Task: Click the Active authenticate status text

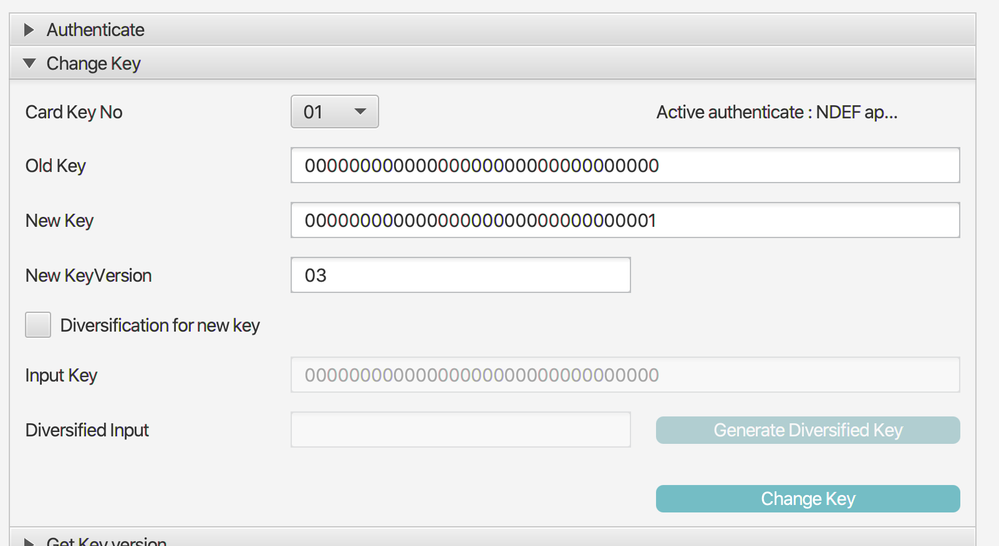Action: click(776, 112)
